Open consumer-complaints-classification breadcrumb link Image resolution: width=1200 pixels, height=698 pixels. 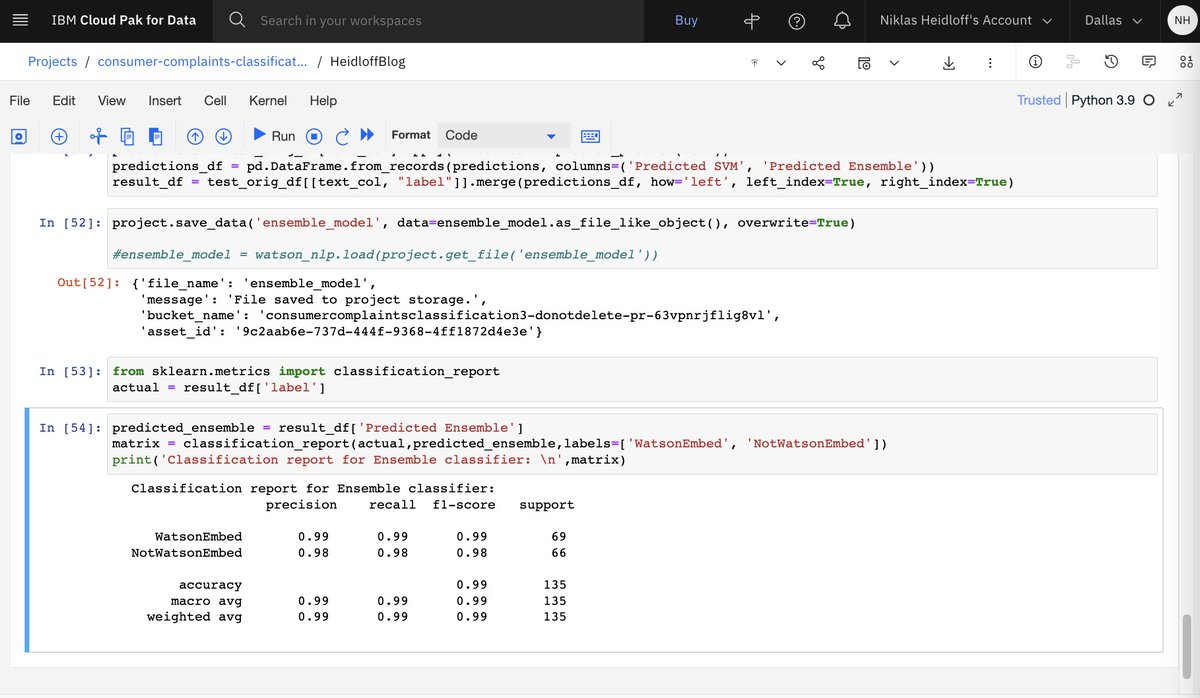click(x=202, y=62)
